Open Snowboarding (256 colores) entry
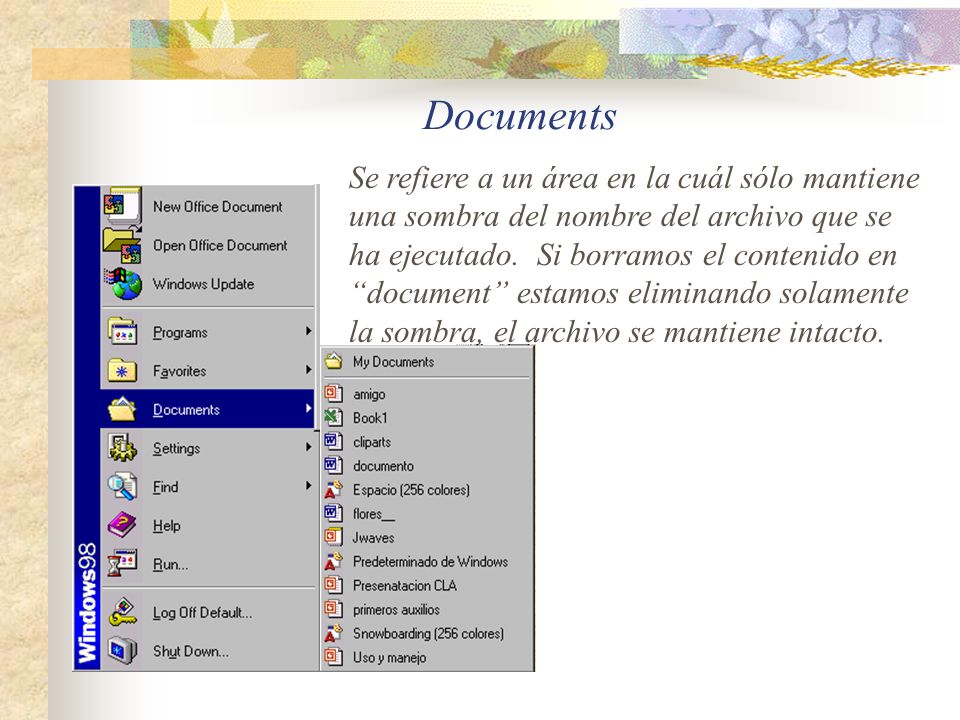This screenshot has width=960, height=720. pos(427,632)
